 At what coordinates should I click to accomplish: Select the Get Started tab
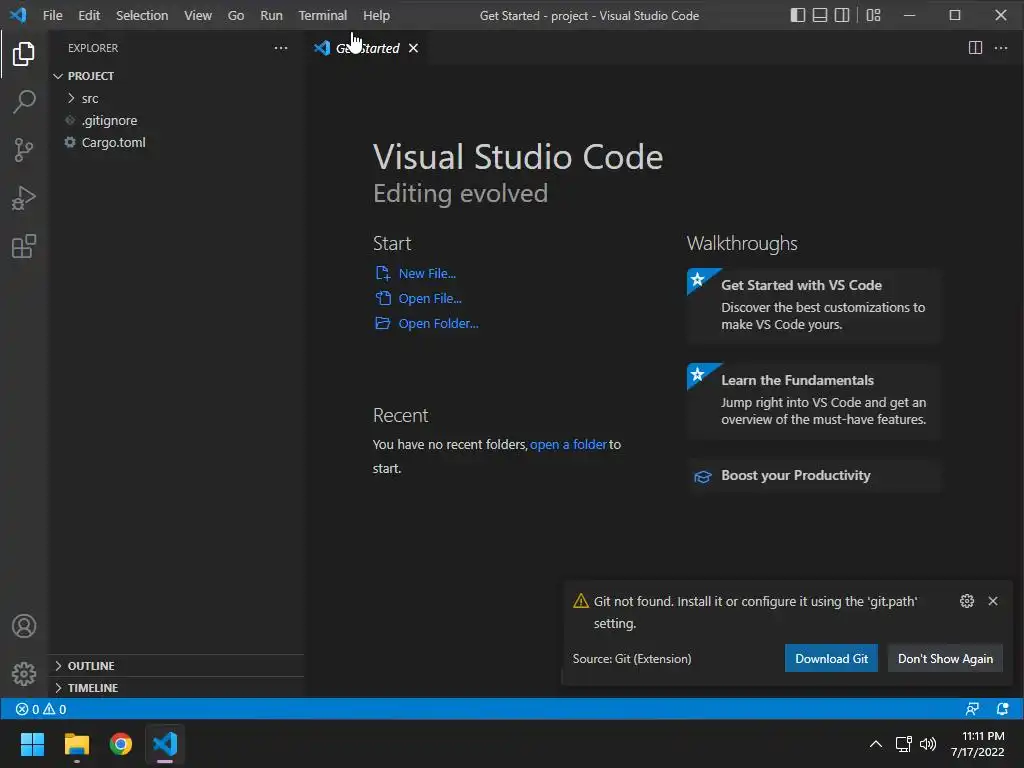(x=367, y=48)
